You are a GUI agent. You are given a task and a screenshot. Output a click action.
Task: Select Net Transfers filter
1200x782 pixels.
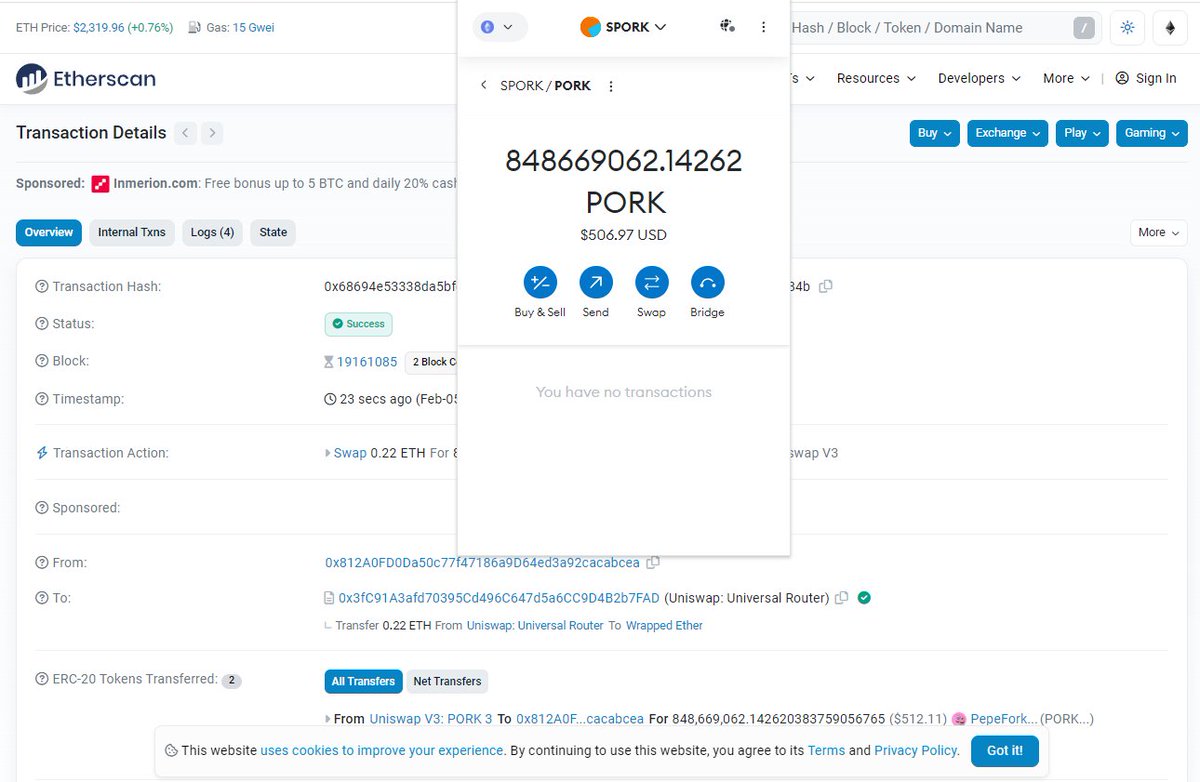tap(447, 681)
